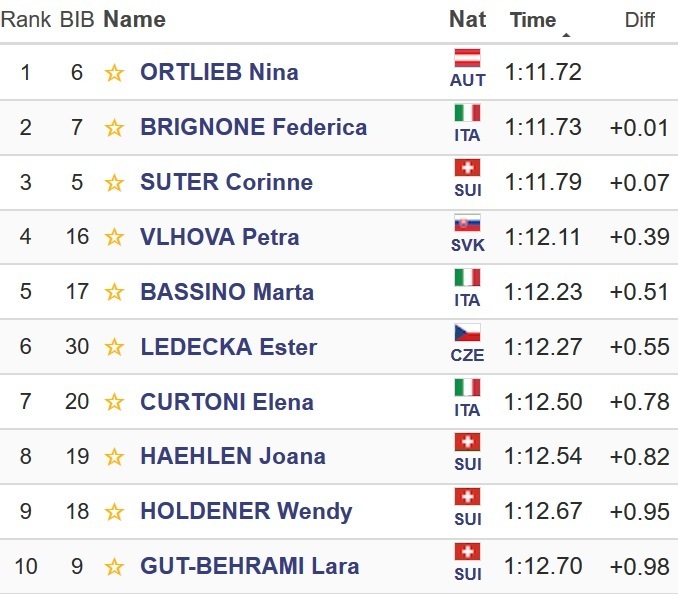Click the star icon beside LEDECKA Ester

(x=115, y=348)
